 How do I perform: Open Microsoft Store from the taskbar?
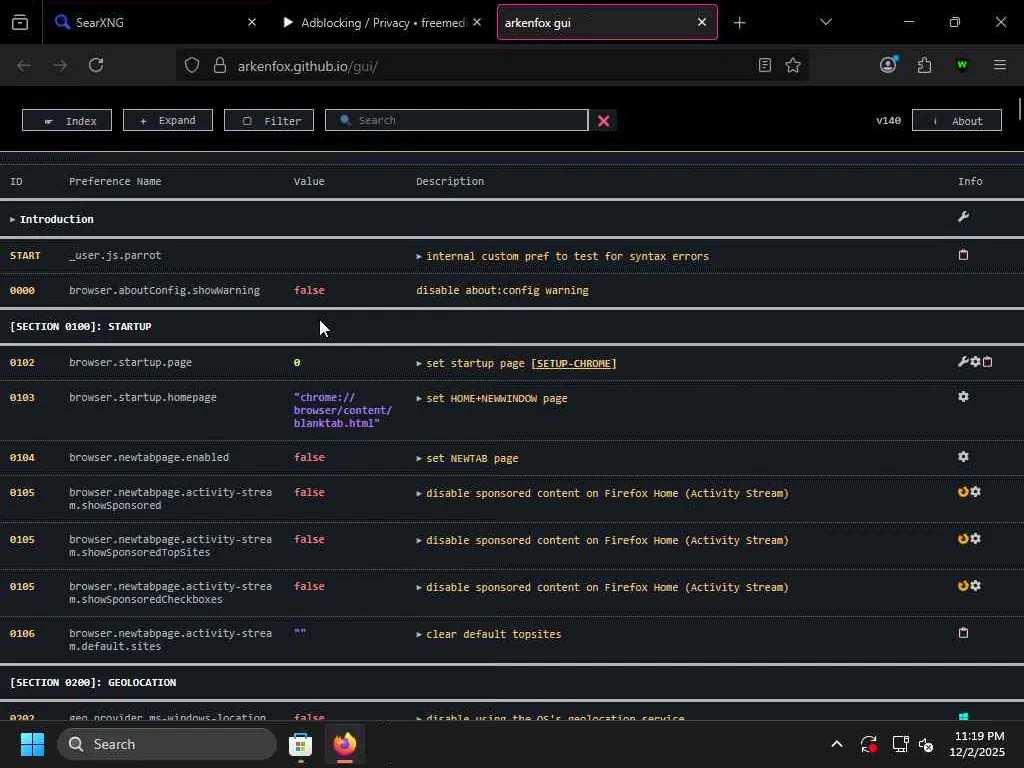pos(300,744)
